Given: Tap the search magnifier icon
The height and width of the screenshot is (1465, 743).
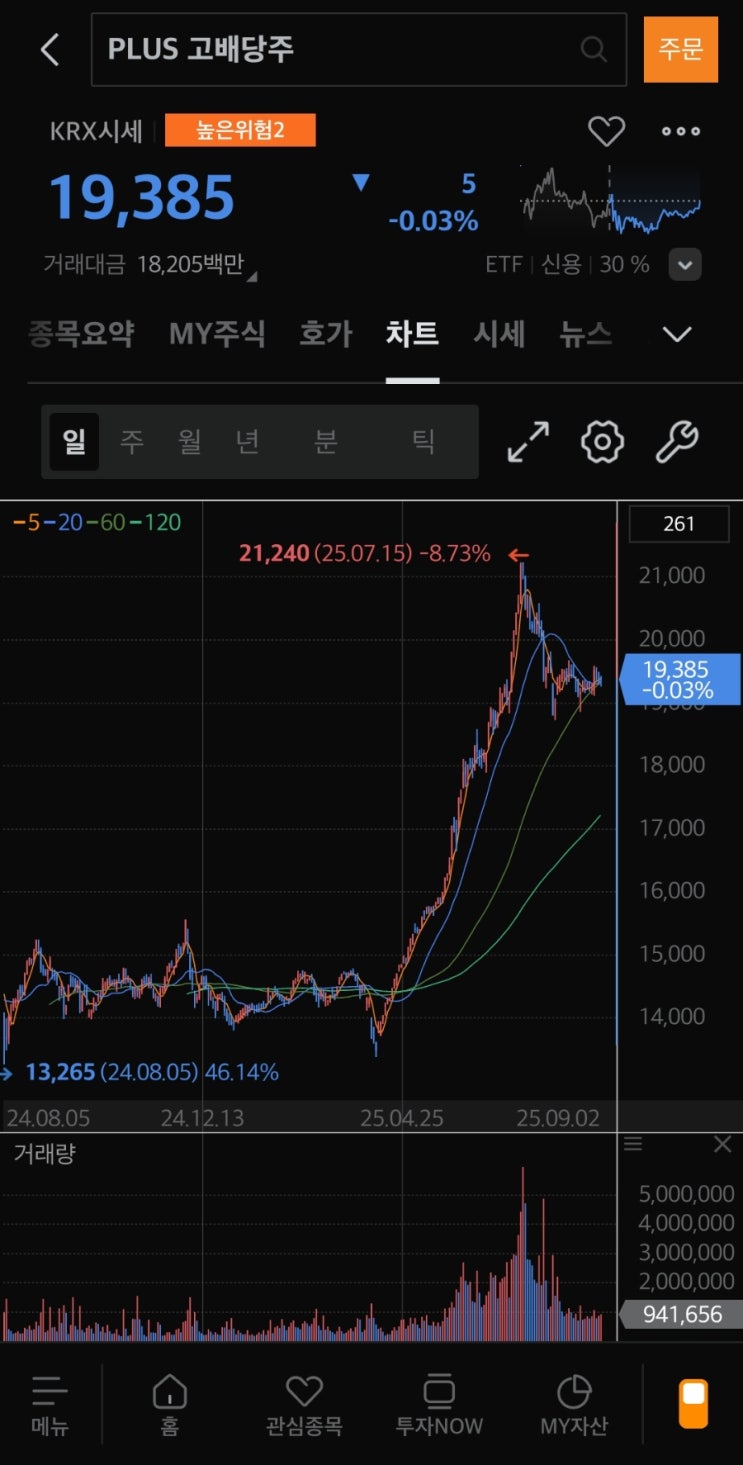Looking at the screenshot, I should pyautogui.click(x=593, y=49).
